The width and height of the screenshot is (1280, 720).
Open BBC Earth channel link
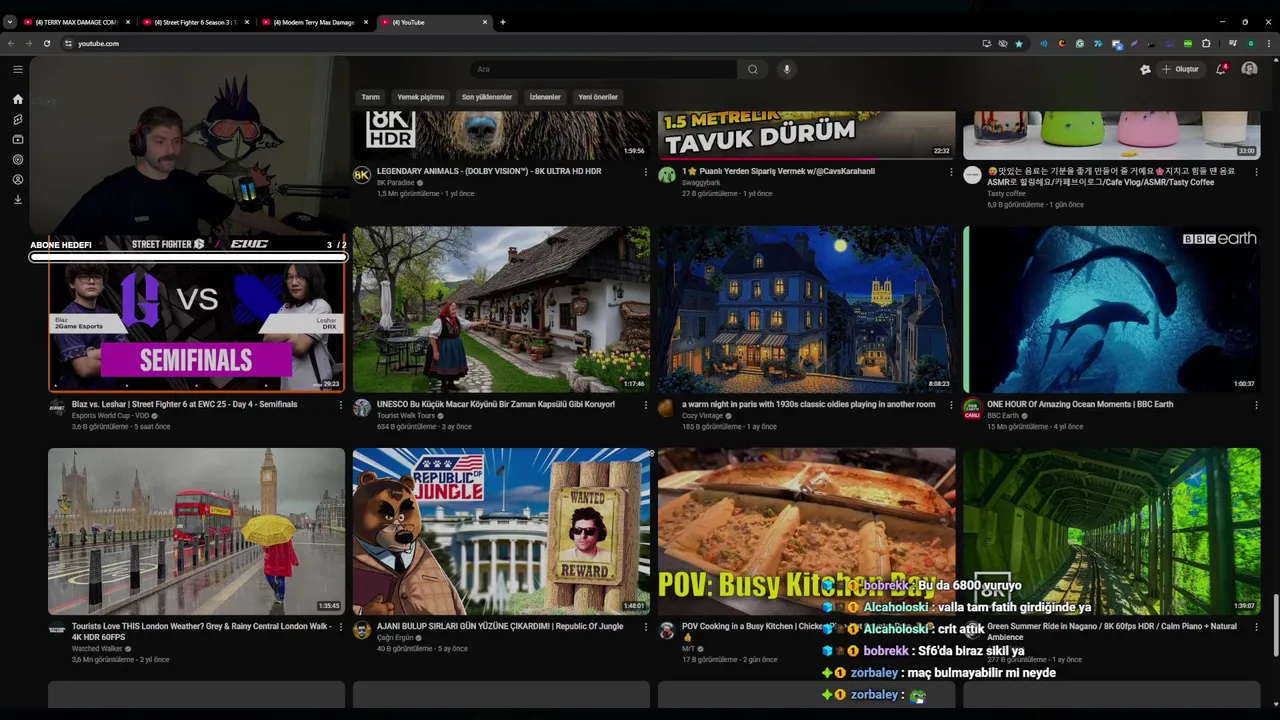point(1003,416)
